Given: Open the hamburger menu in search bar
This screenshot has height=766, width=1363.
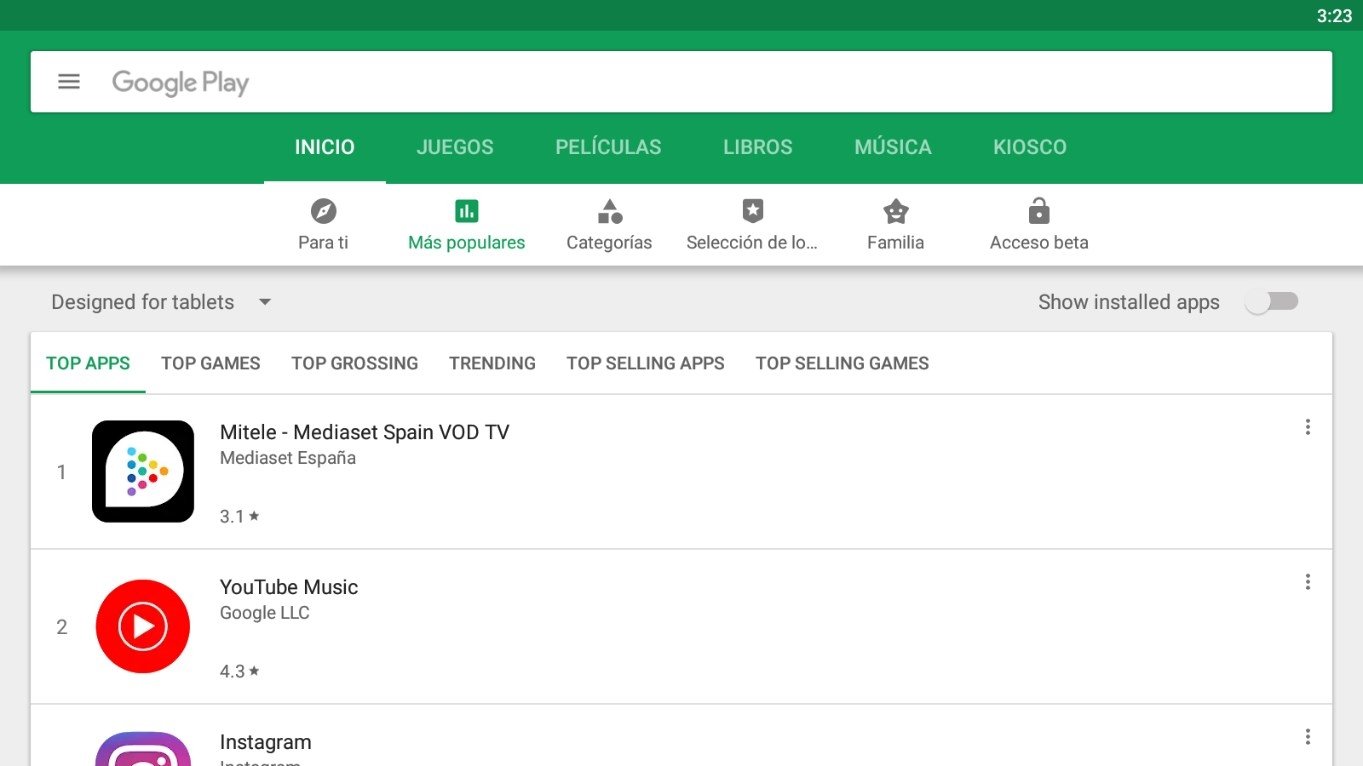Looking at the screenshot, I should pyautogui.click(x=69, y=82).
